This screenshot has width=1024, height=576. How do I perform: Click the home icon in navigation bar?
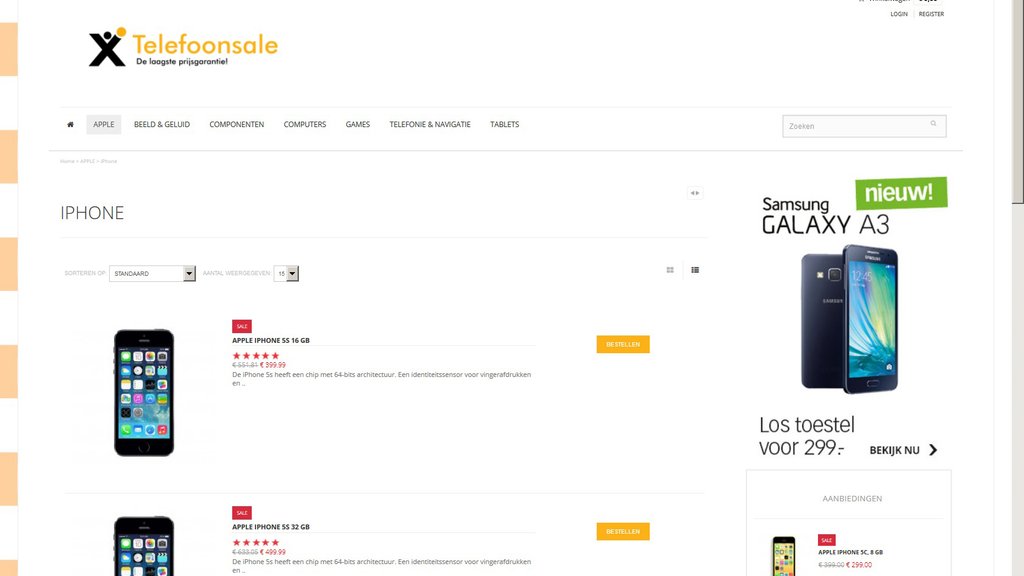[71, 124]
